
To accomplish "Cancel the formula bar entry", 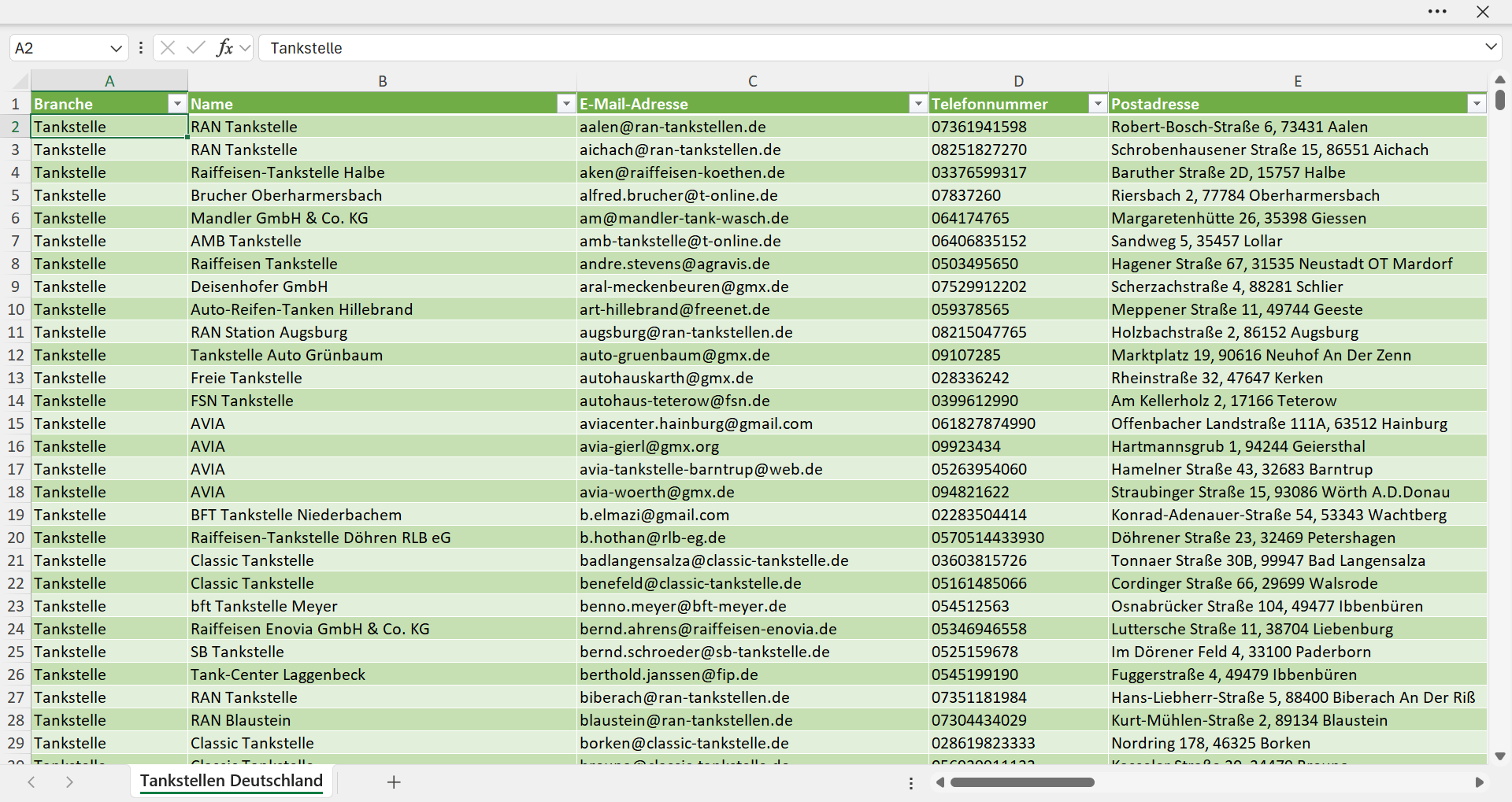I will (168, 48).
